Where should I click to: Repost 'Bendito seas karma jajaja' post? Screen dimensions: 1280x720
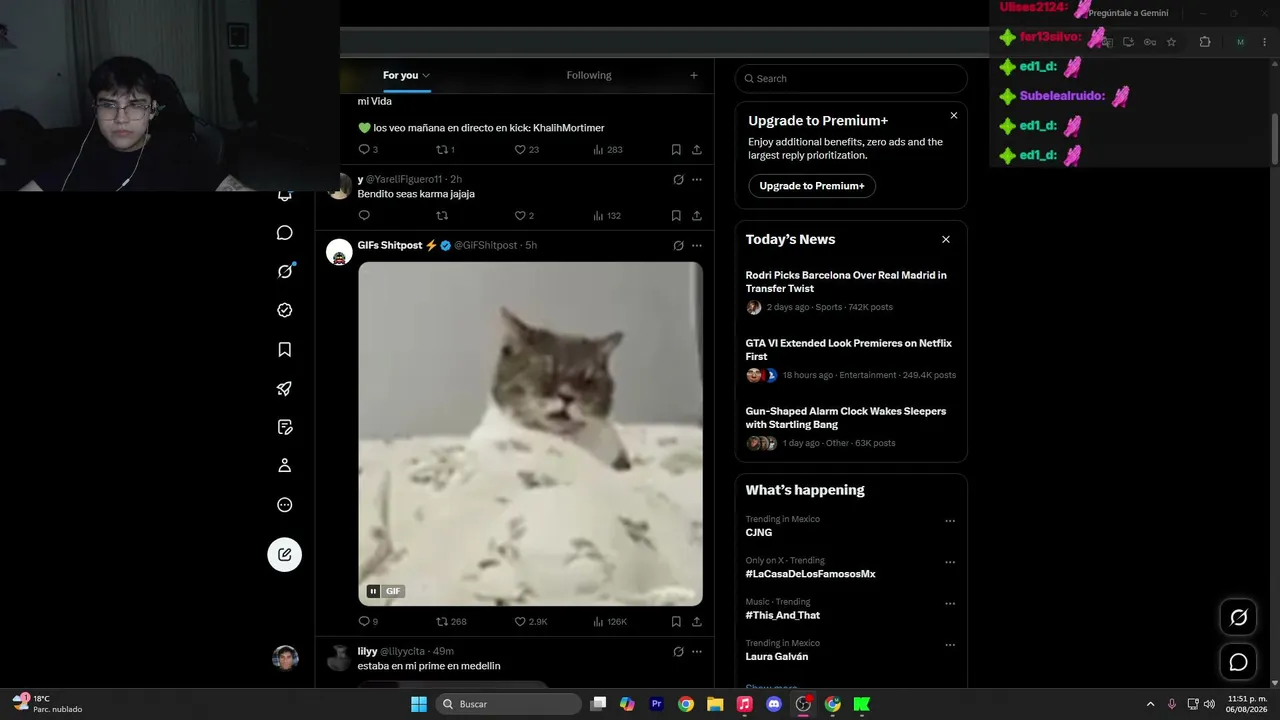[442, 216]
